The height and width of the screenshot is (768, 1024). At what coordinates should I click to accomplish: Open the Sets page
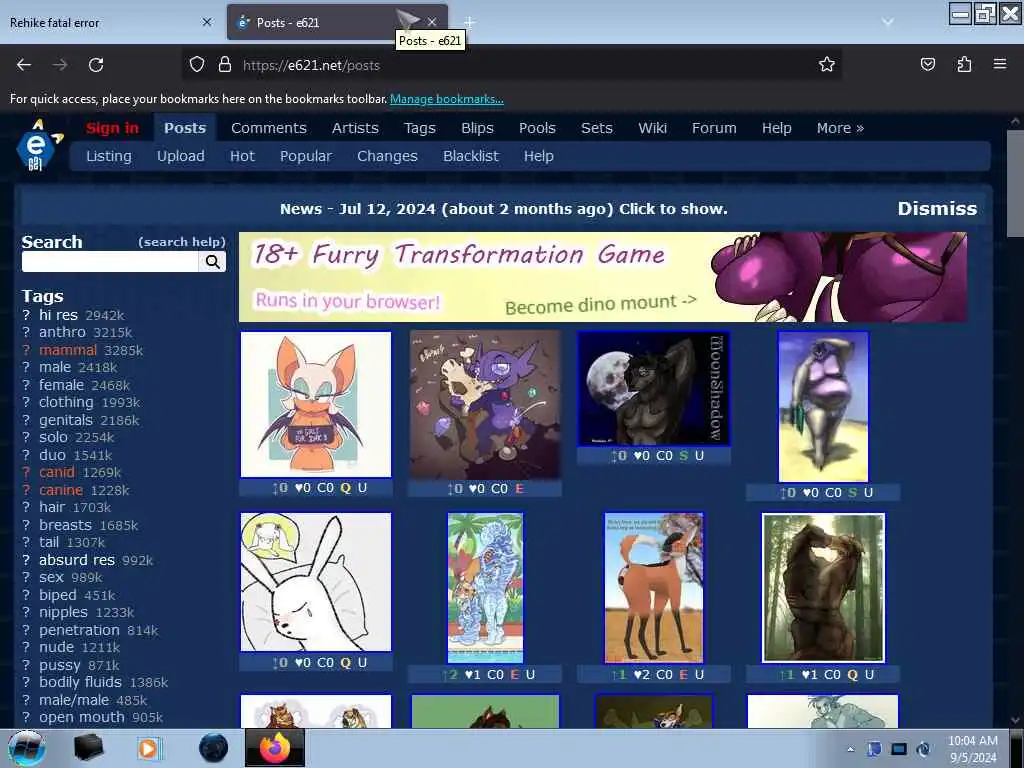tap(597, 128)
